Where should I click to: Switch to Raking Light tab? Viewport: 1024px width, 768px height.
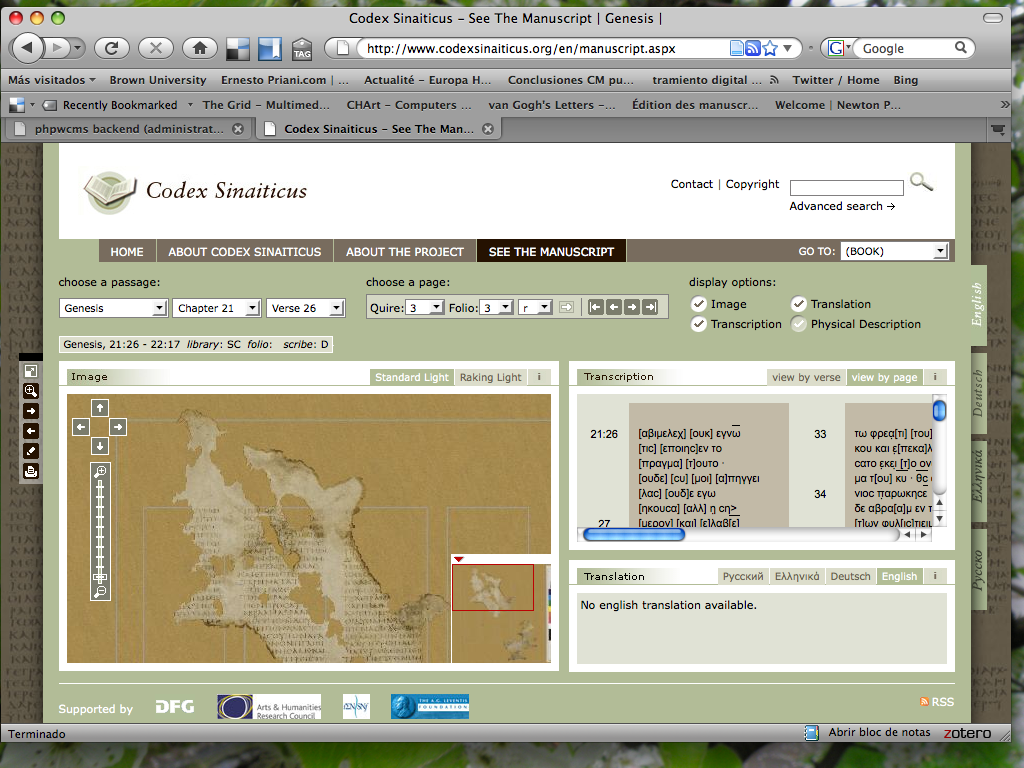pos(490,377)
